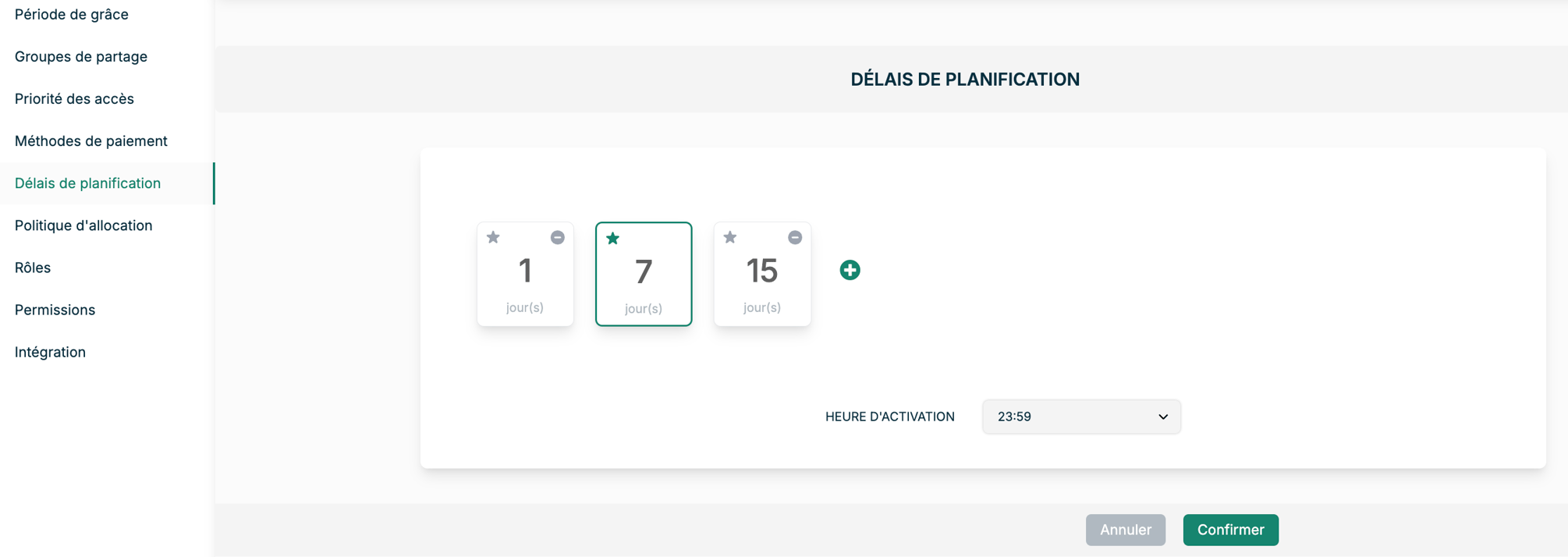Click the green star on 7 day card
Screen dimensions: 1568x557
pos(613,238)
